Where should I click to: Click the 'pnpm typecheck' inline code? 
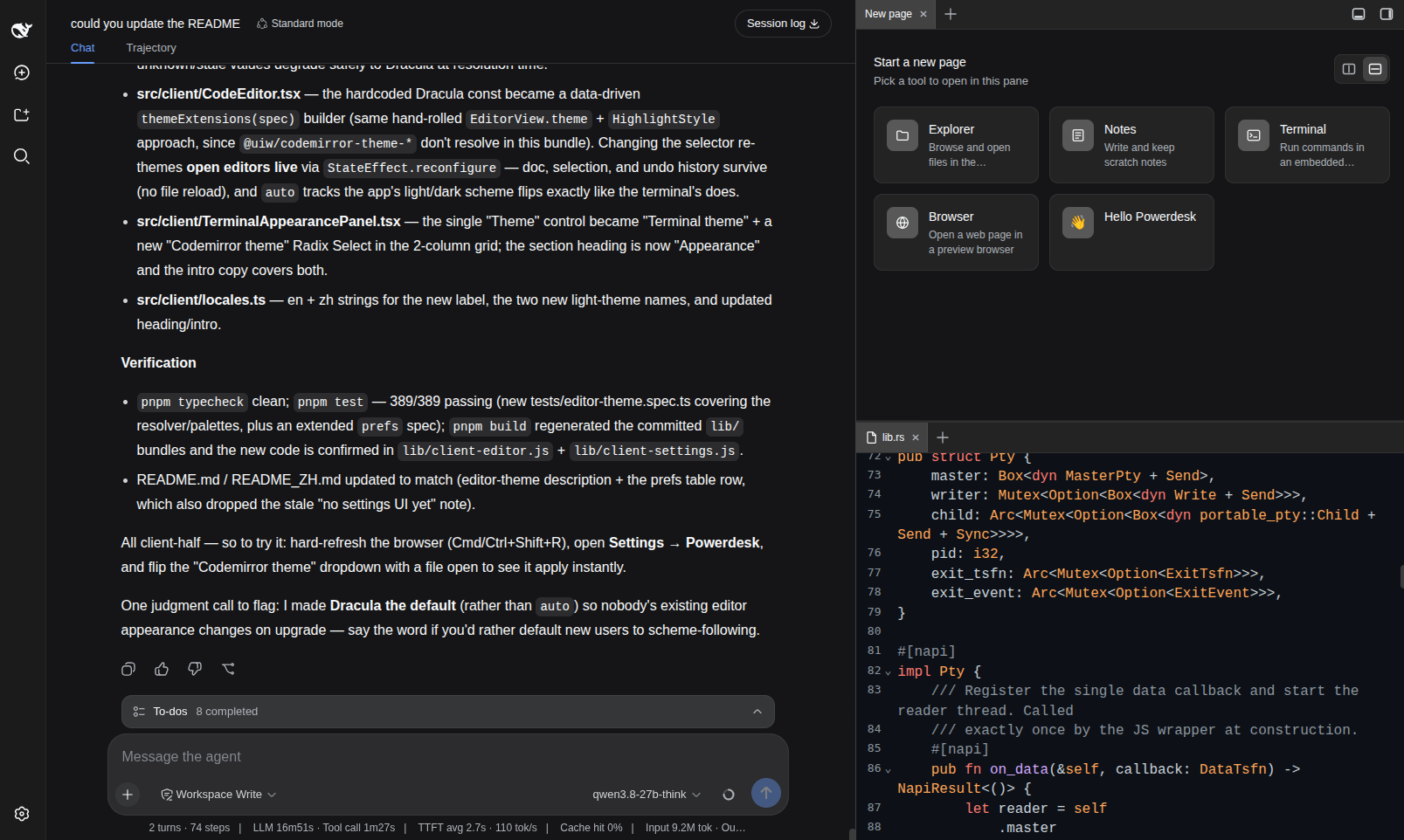192,402
